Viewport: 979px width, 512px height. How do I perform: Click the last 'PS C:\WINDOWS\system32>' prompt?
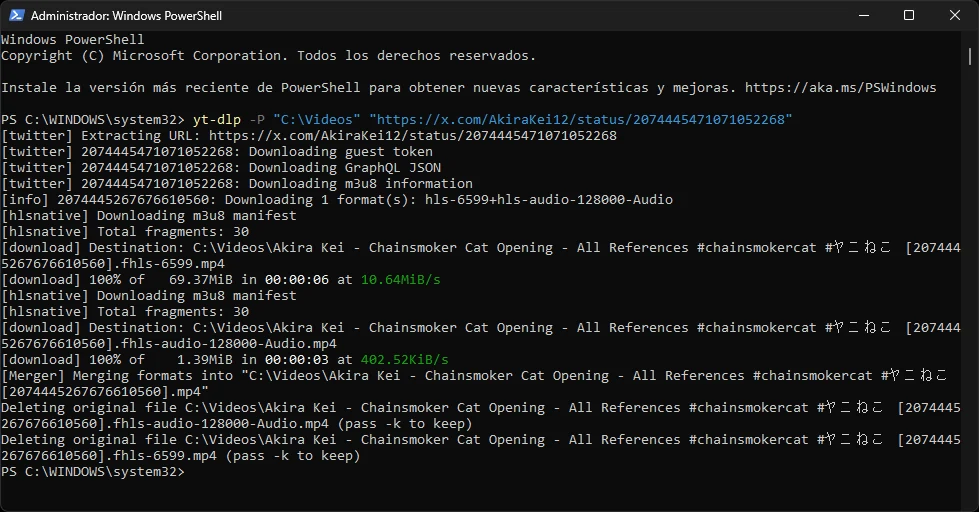pos(93,472)
